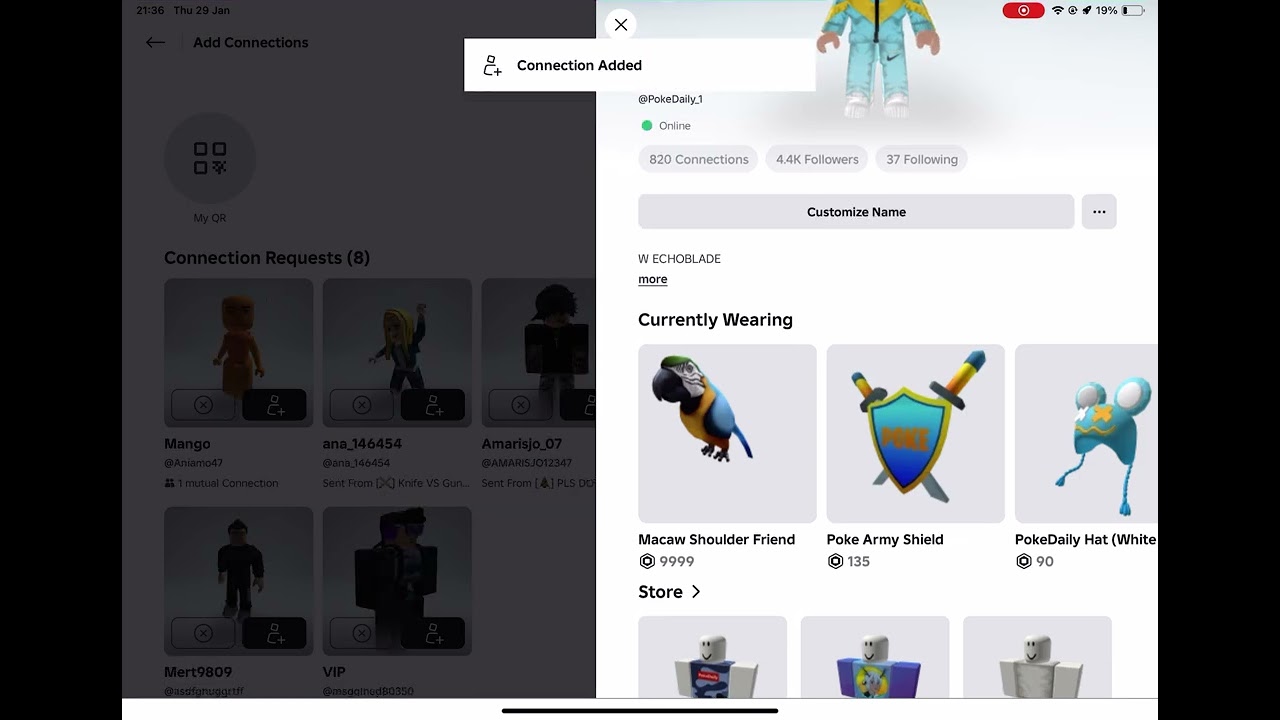Decline ana_146454's connection request
1280x720 pixels.
tap(362, 405)
